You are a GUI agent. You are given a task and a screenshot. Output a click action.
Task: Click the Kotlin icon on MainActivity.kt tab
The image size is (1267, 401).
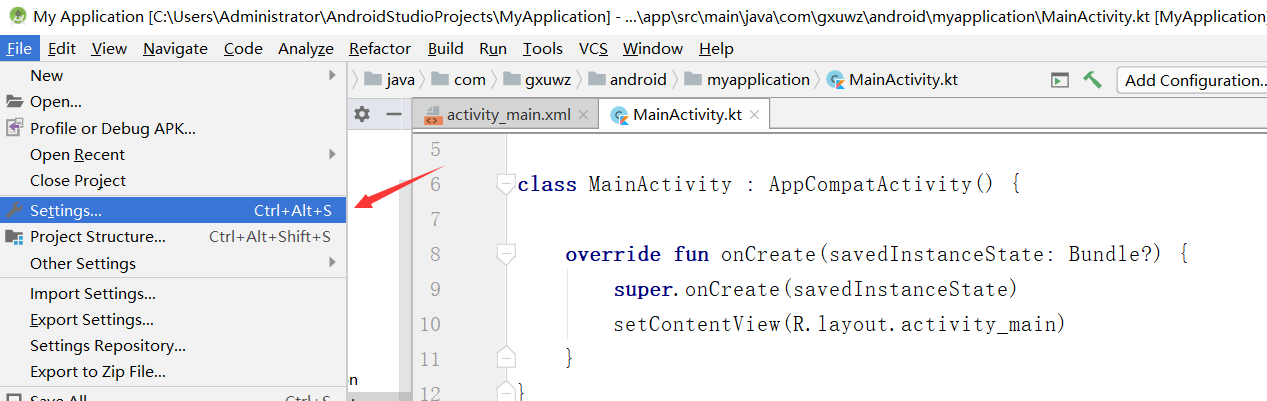pos(619,115)
